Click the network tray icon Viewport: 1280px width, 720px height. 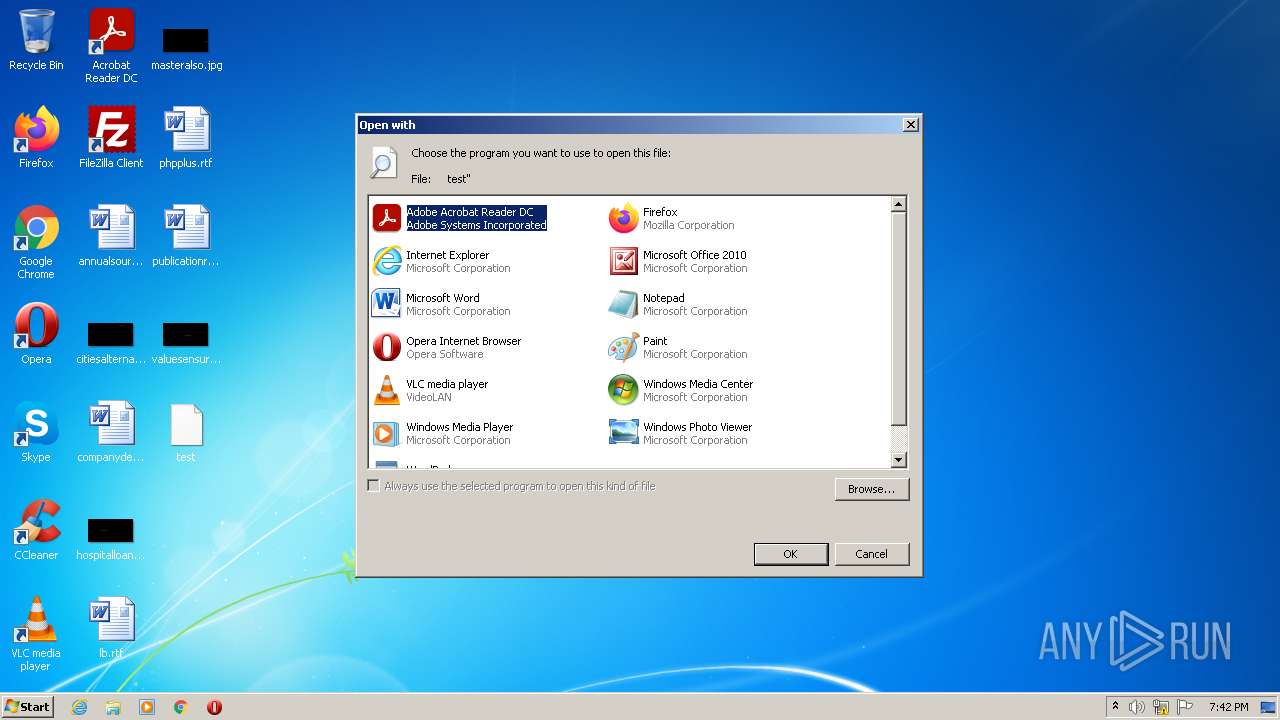1161,707
